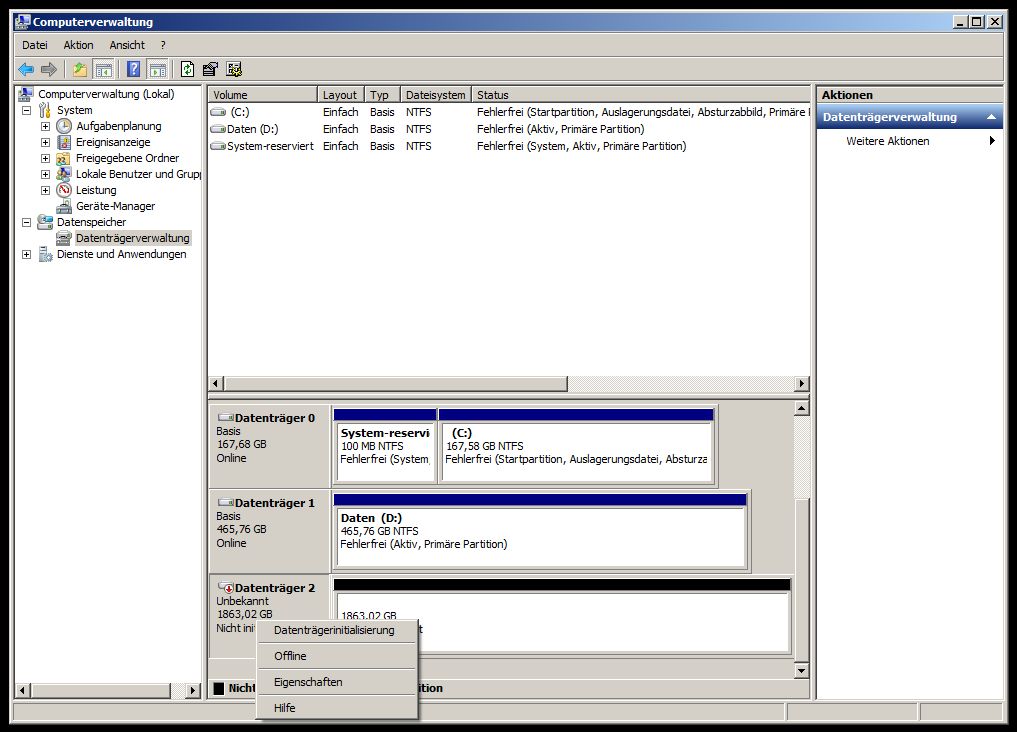
Task: Click the Forward arrow toolbar icon
Action: pos(49,69)
